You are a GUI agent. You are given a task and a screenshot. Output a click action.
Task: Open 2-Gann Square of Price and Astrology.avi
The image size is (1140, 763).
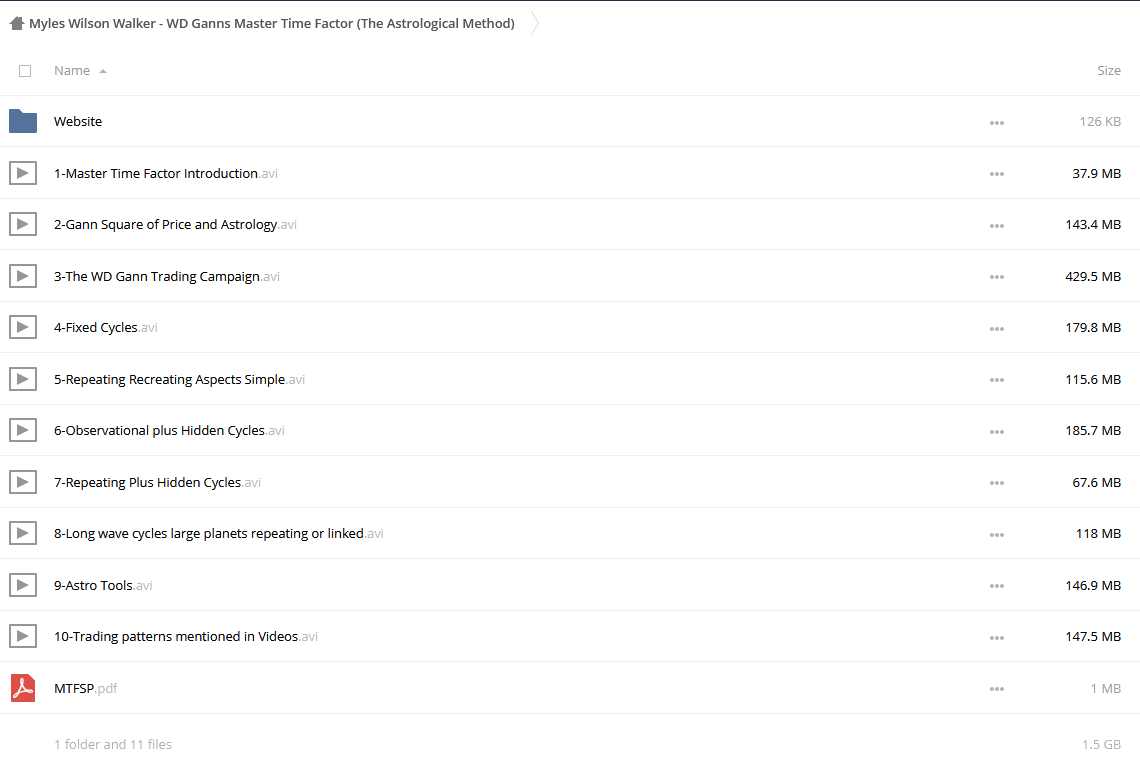(x=175, y=224)
